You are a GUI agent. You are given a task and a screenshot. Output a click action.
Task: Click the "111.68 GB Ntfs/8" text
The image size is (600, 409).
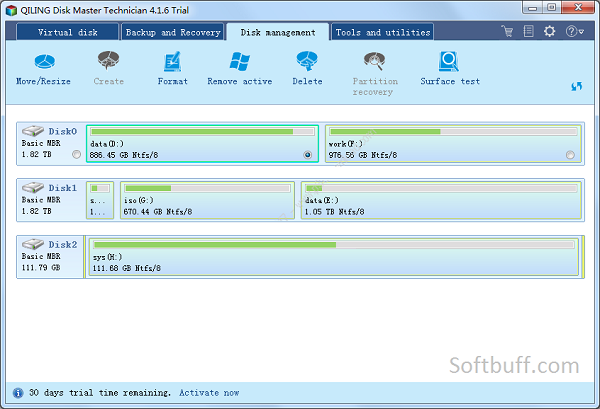coord(127,268)
